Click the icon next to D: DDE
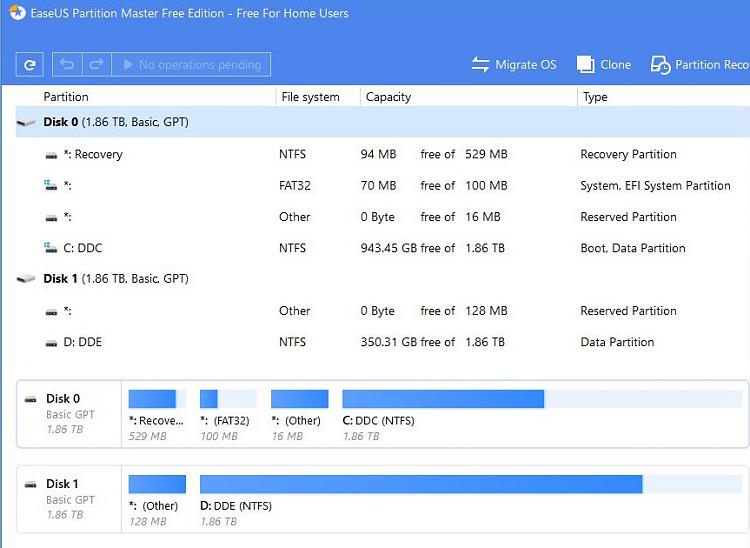750x548 pixels. pyautogui.click(x=51, y=343)
